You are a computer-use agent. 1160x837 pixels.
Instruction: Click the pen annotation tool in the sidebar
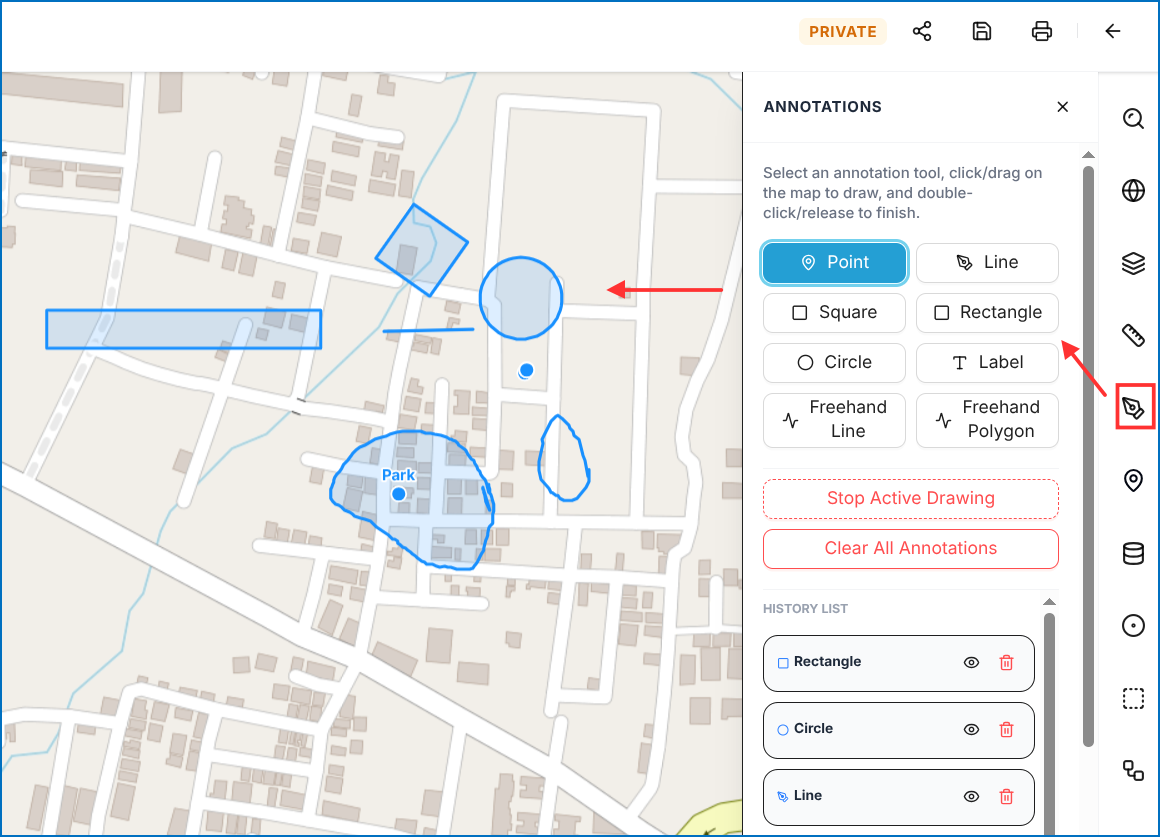pos(1134,407)
